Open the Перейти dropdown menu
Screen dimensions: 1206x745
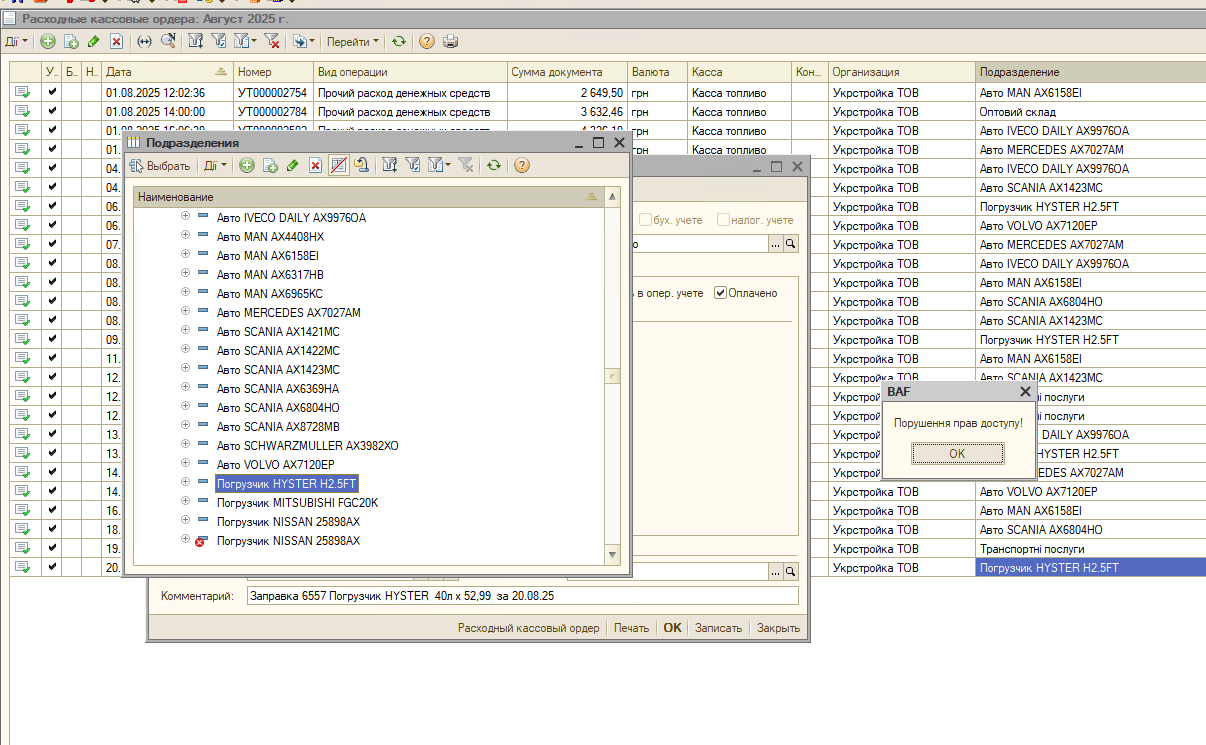point(353,41)
